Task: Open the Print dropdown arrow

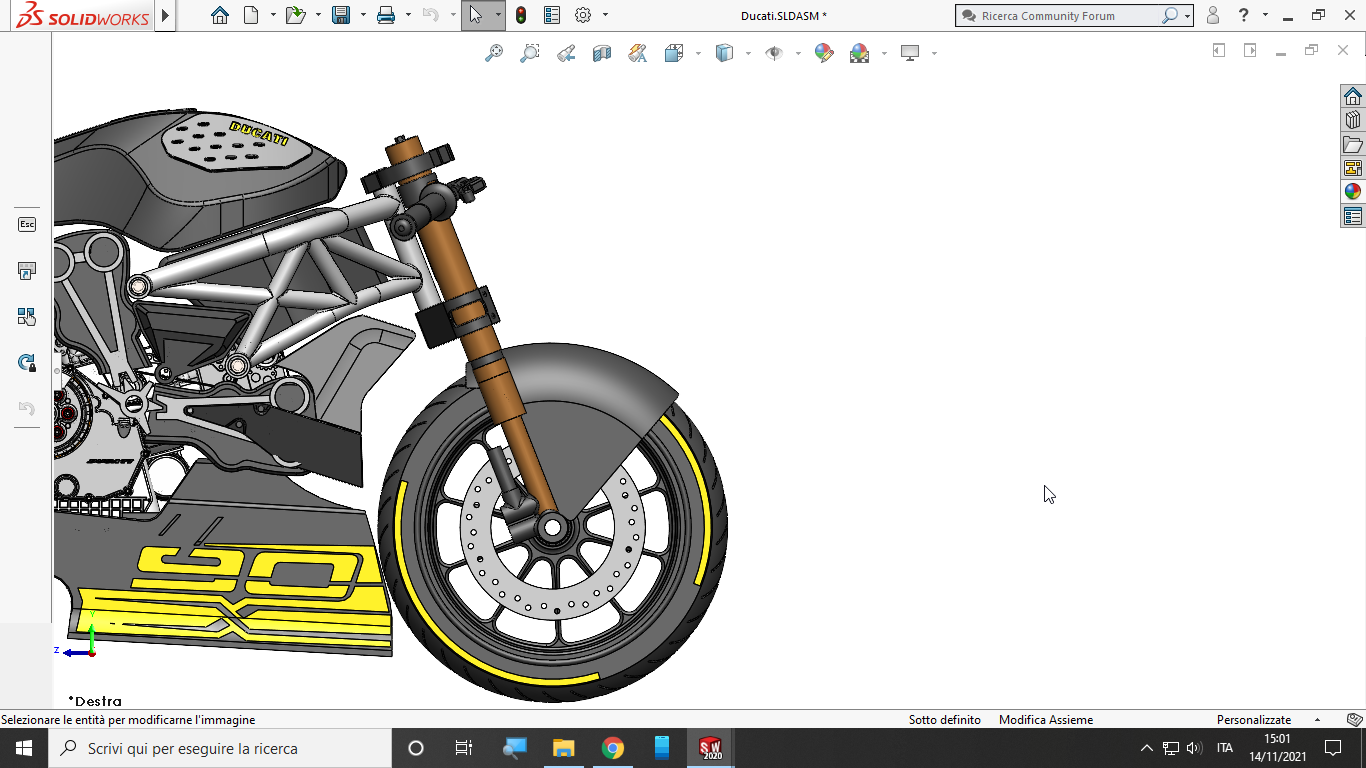Action: tap(408, 15)
